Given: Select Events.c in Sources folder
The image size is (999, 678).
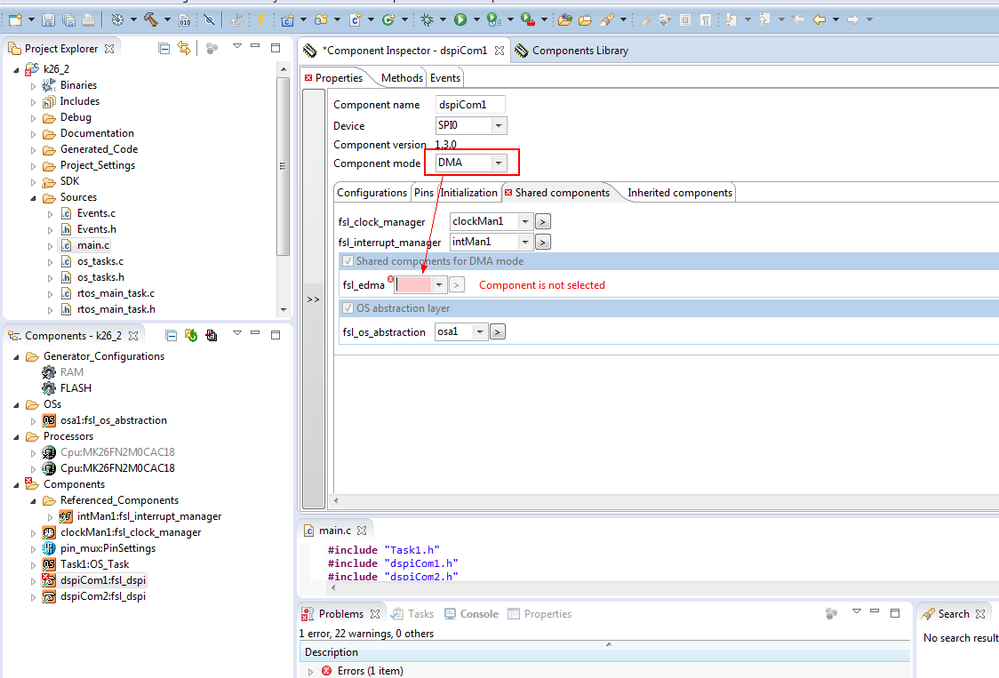Looking at the screenshot, I should (x=96, y=213).
